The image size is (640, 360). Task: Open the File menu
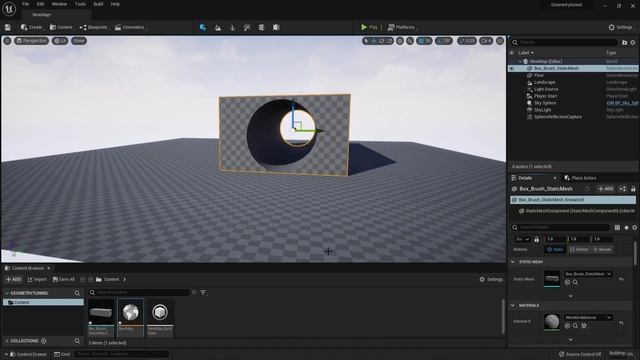25,4
